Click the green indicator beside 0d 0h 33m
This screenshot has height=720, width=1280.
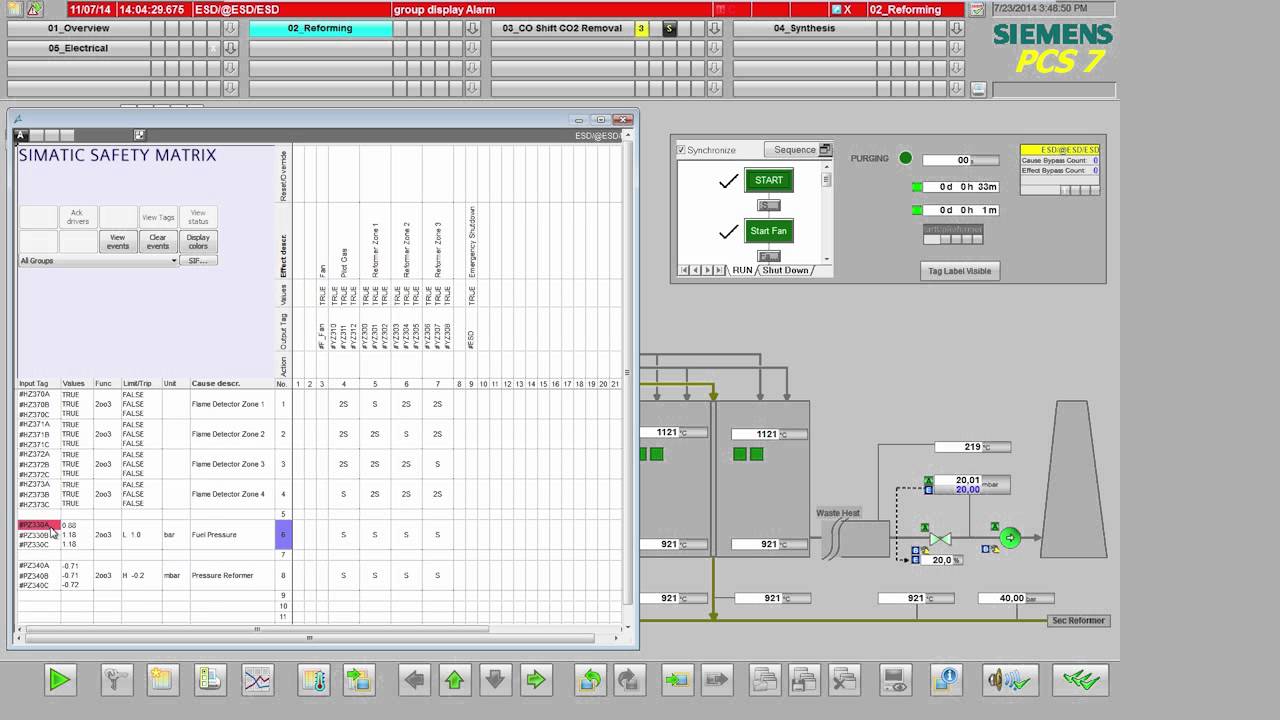click(x=917, y=187)
